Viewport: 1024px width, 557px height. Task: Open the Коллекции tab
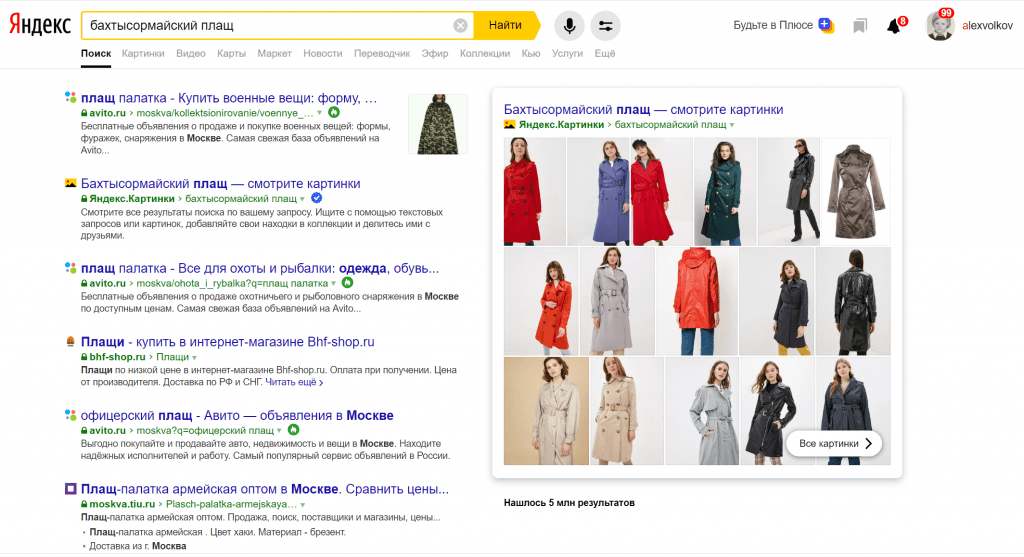pos(485,54)
